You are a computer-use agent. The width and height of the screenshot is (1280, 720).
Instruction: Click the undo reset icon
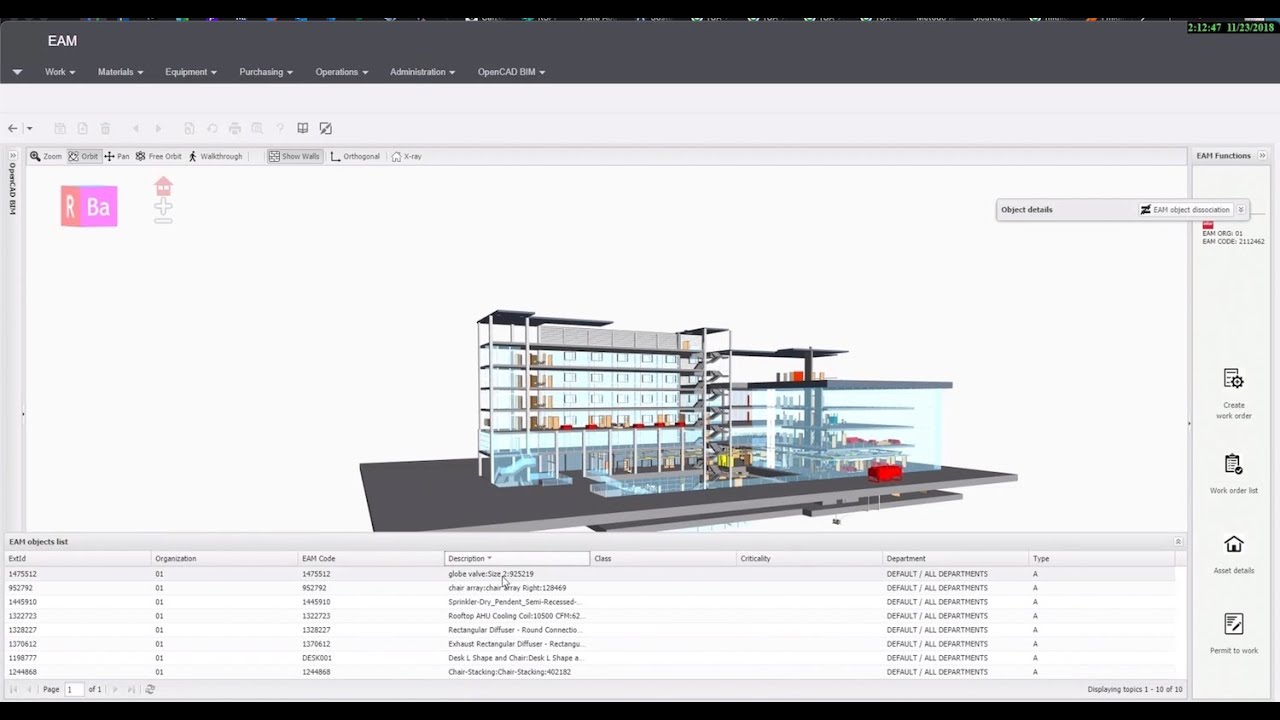(x=212, y=128)
